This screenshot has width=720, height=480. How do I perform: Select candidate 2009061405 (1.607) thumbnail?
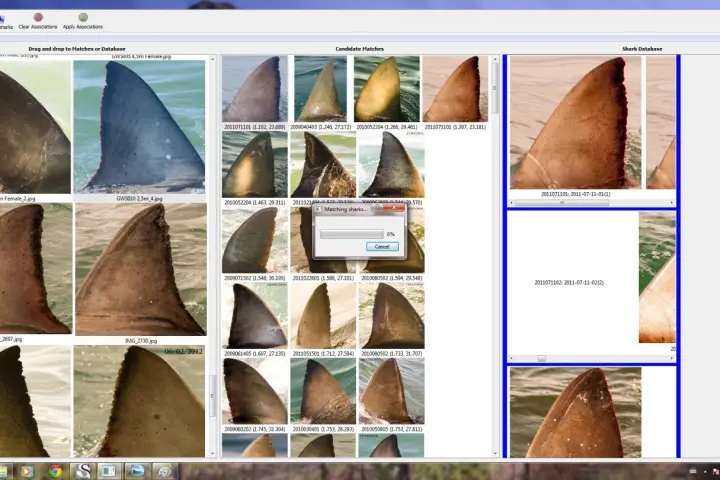click(x=255, y=316)
